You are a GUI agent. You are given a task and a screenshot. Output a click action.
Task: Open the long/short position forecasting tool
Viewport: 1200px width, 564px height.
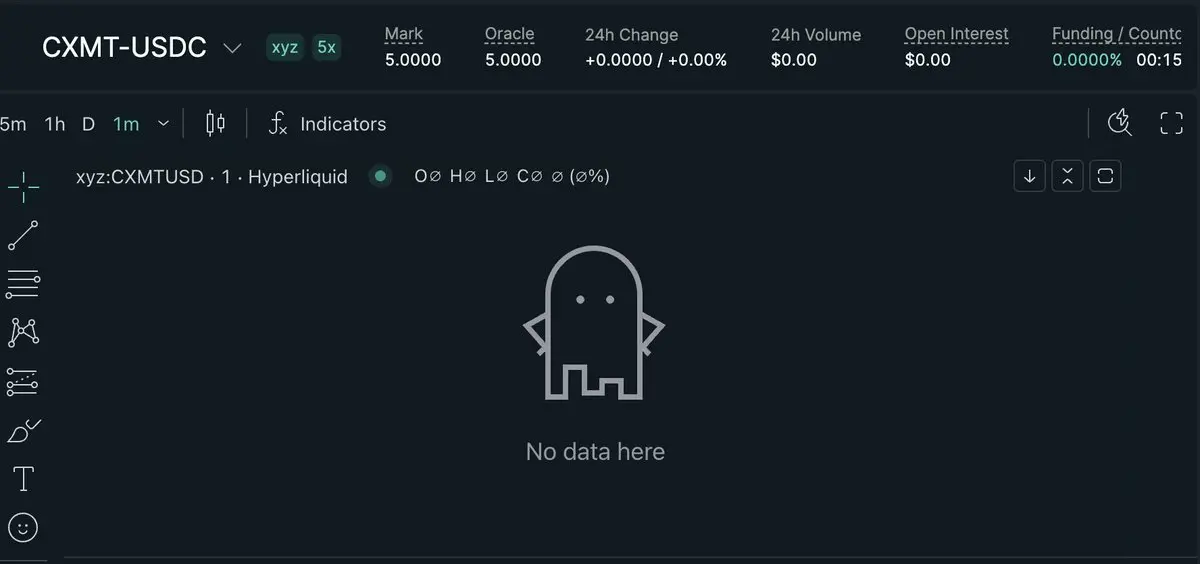point(23,381)
